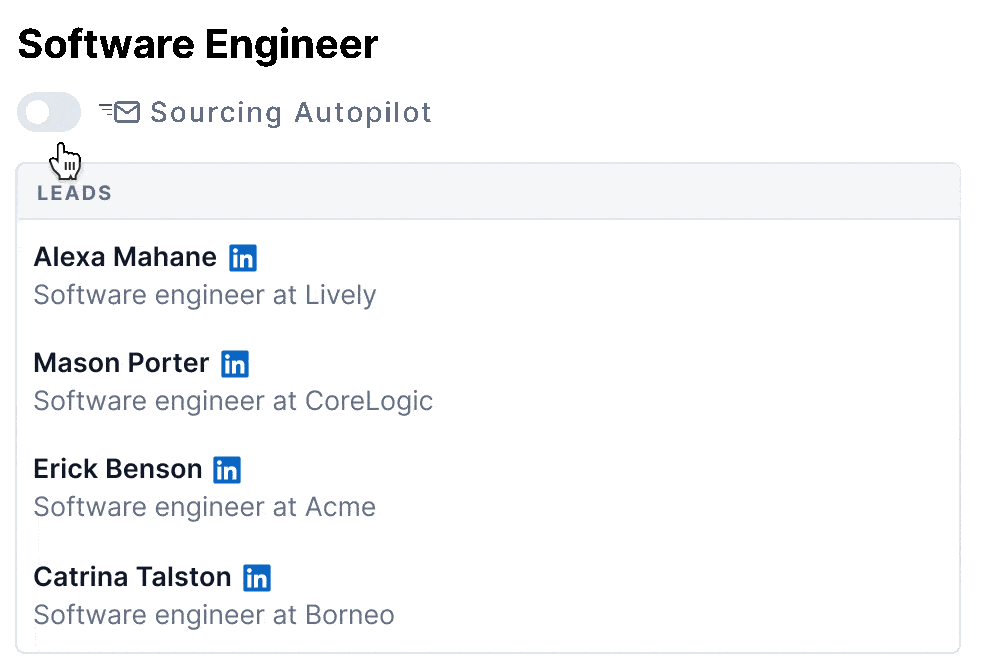Select the Alexa Mahane lead name
Image resolution: width=988 pixels, height=672 pixels.
click(x=125, y=257)
